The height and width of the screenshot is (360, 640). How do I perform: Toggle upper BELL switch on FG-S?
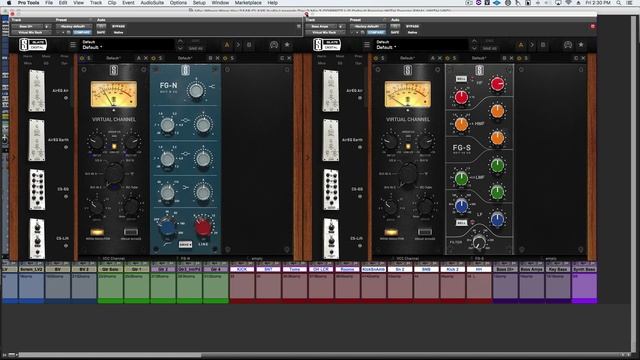[x=461, y=78]
